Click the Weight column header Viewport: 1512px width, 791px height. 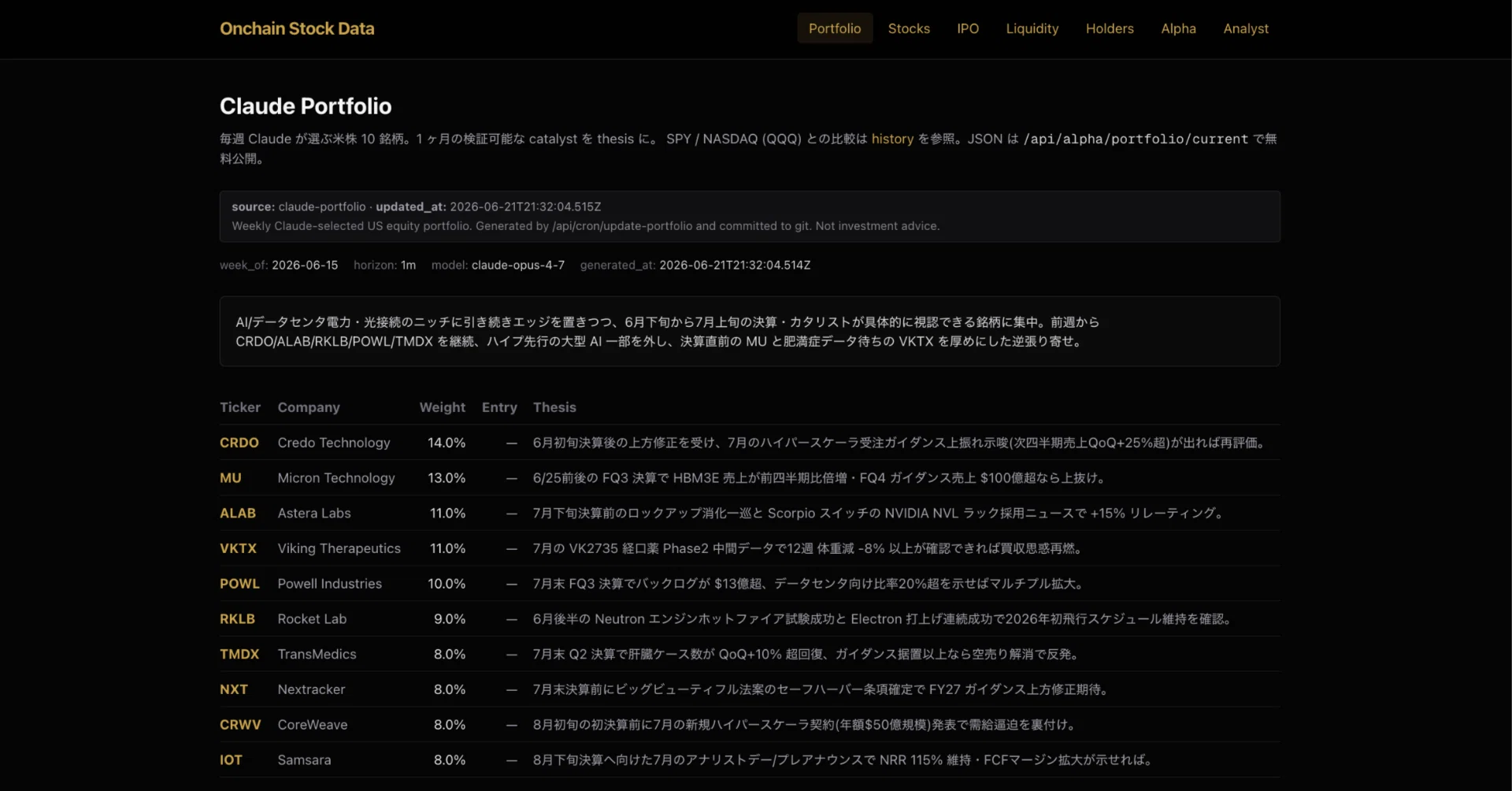tap(443, 407)
